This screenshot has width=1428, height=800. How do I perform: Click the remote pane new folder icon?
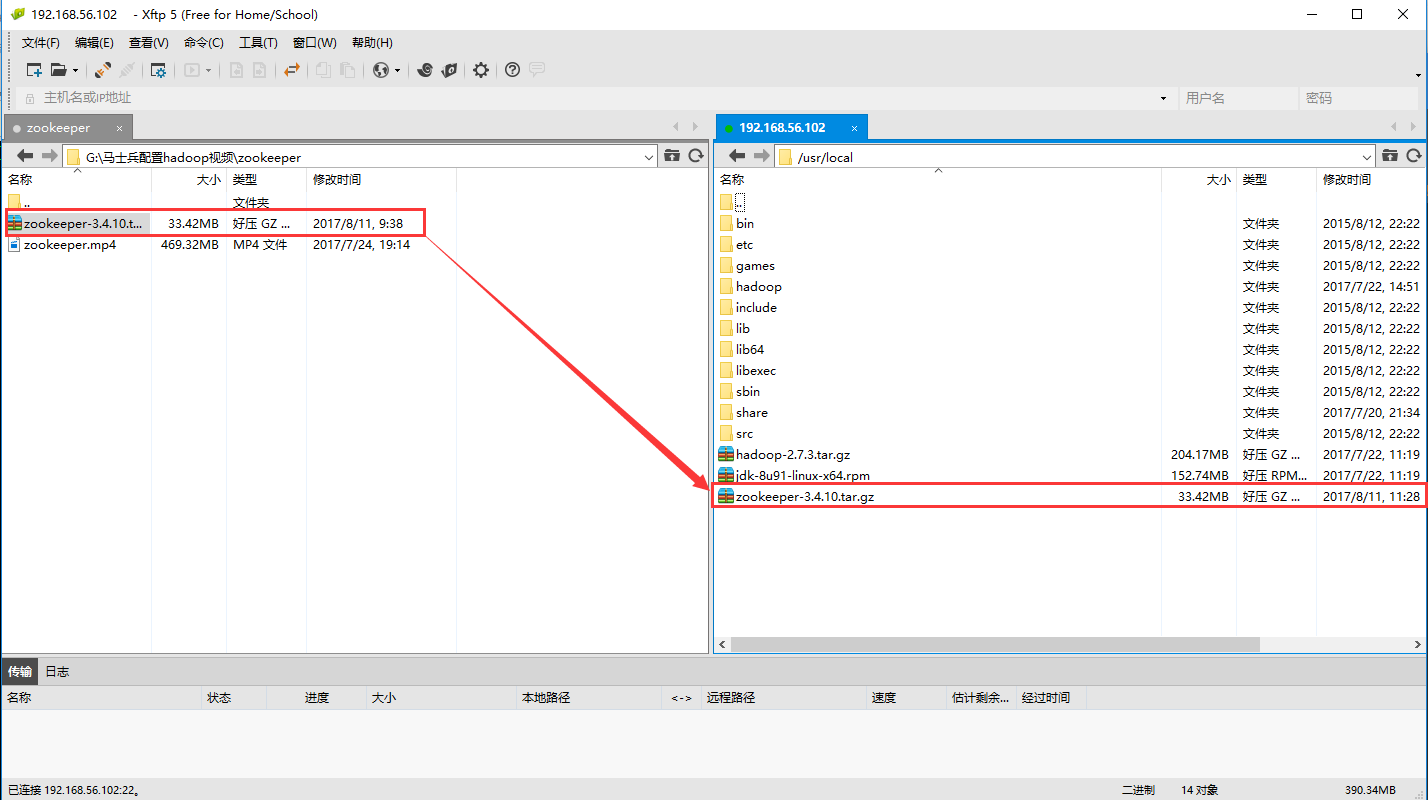click(x=1390, y=156)
